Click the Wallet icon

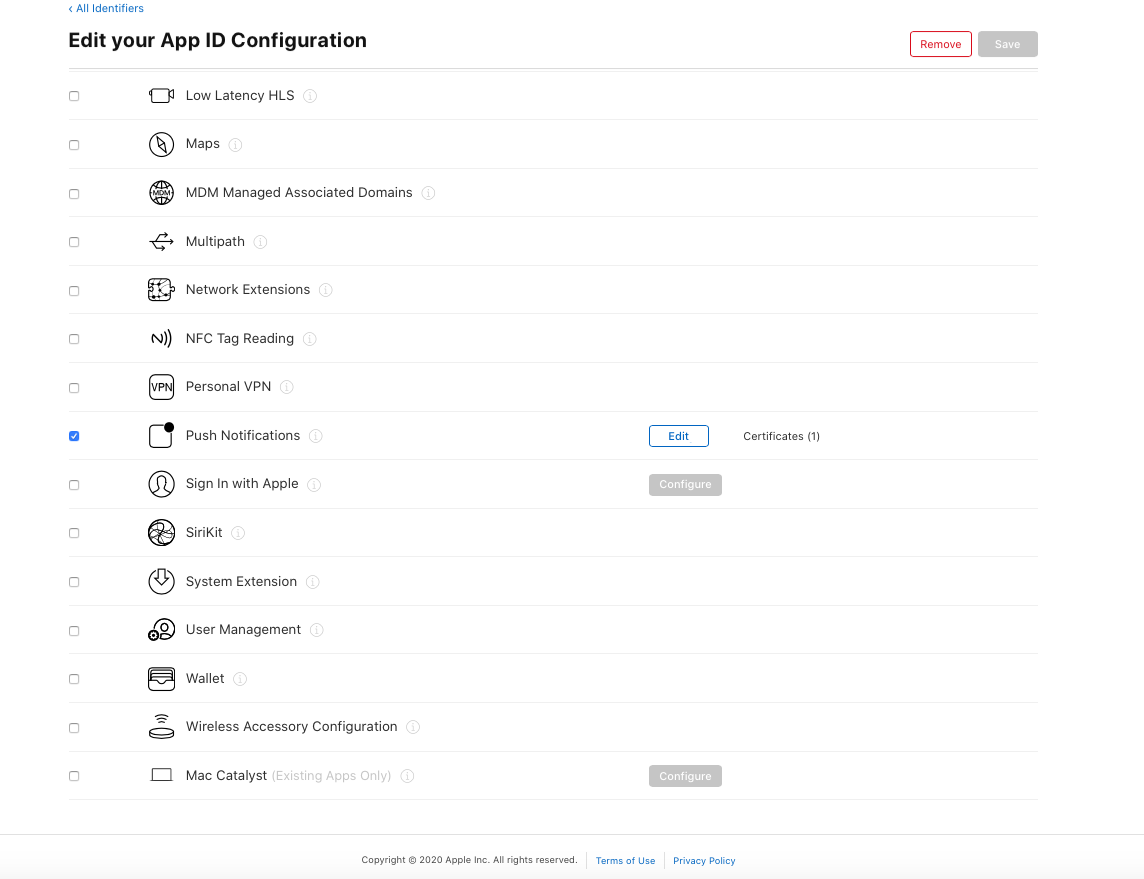click(161, 679)
